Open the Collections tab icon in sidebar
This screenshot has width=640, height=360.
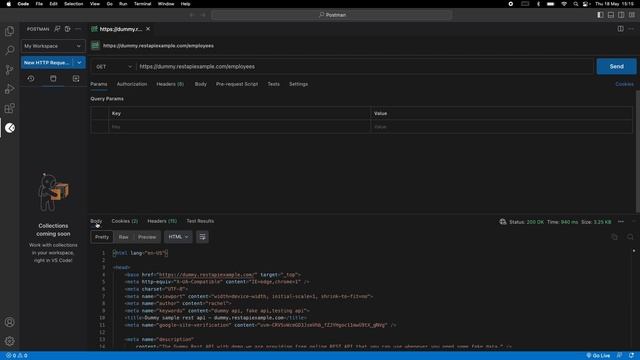click(x=53, y=78)
